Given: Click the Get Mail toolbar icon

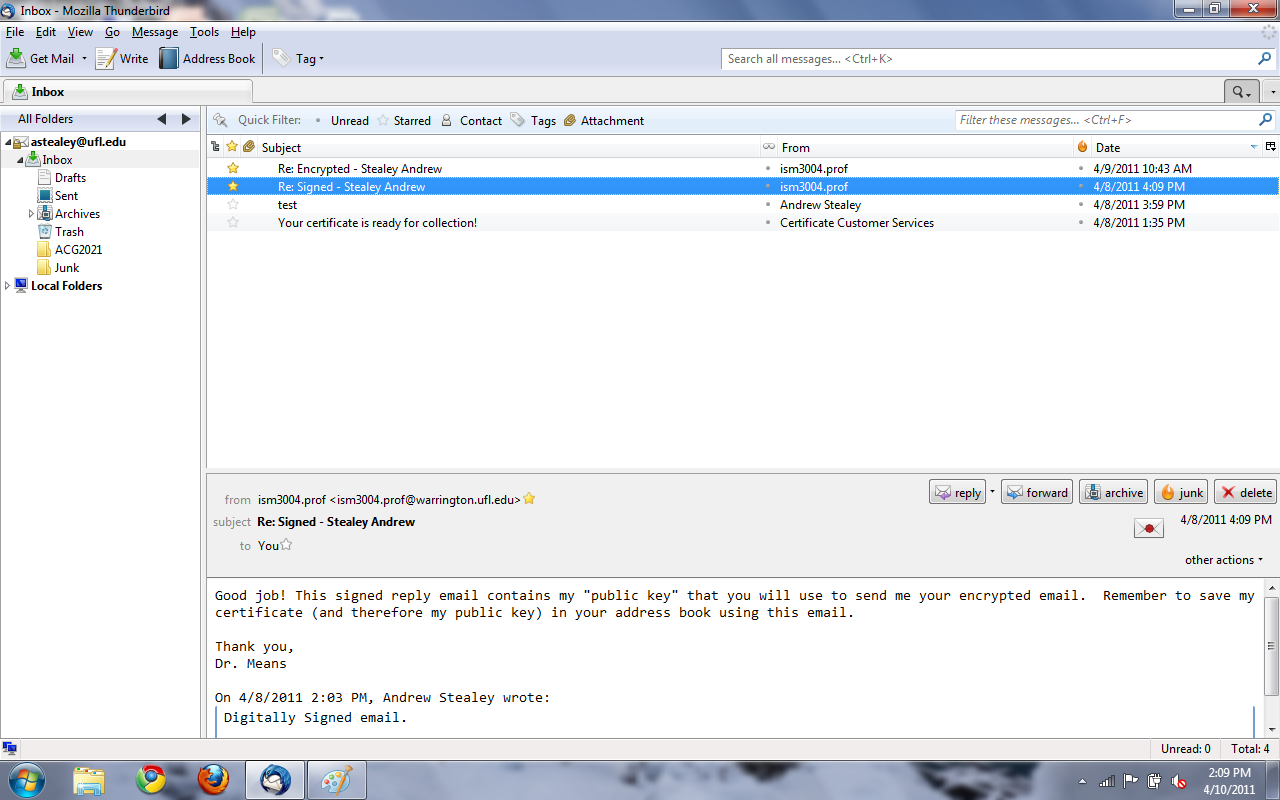Looking at the screenshot, I should pyautogui.click(x=17, y=58).
